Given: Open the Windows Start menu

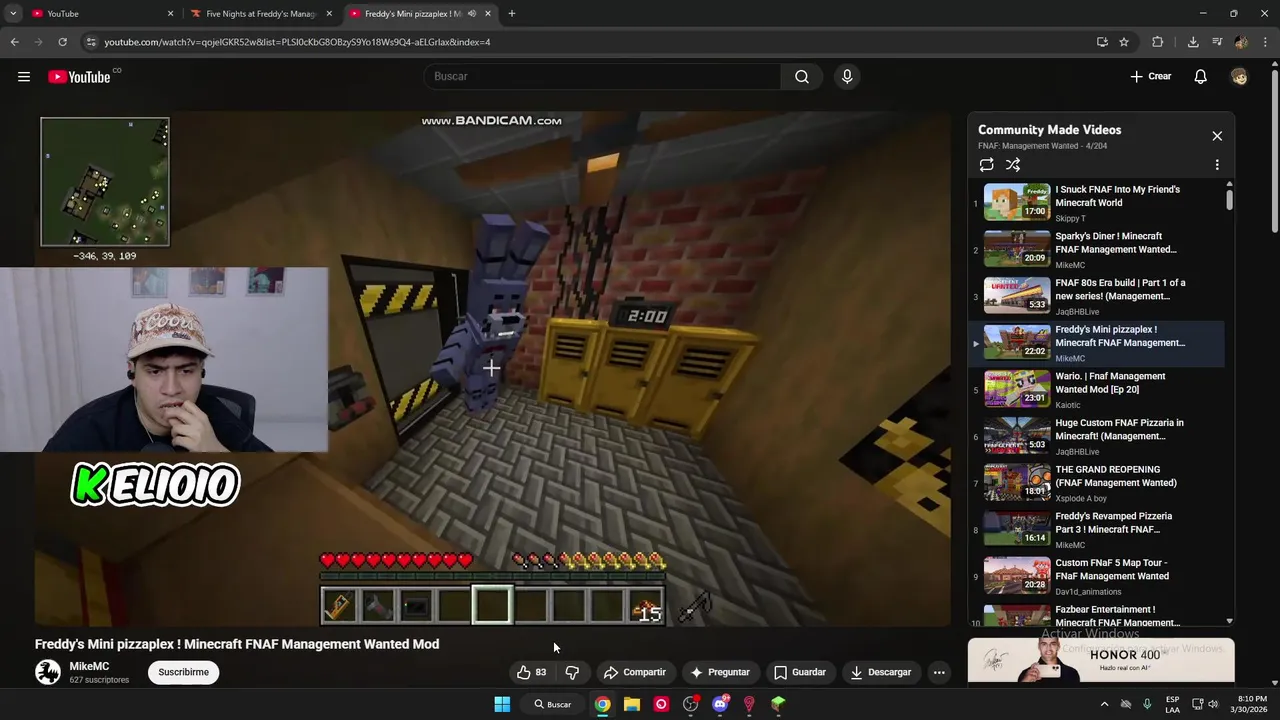Looking at the screenshot, I should (x=502, y=704).
